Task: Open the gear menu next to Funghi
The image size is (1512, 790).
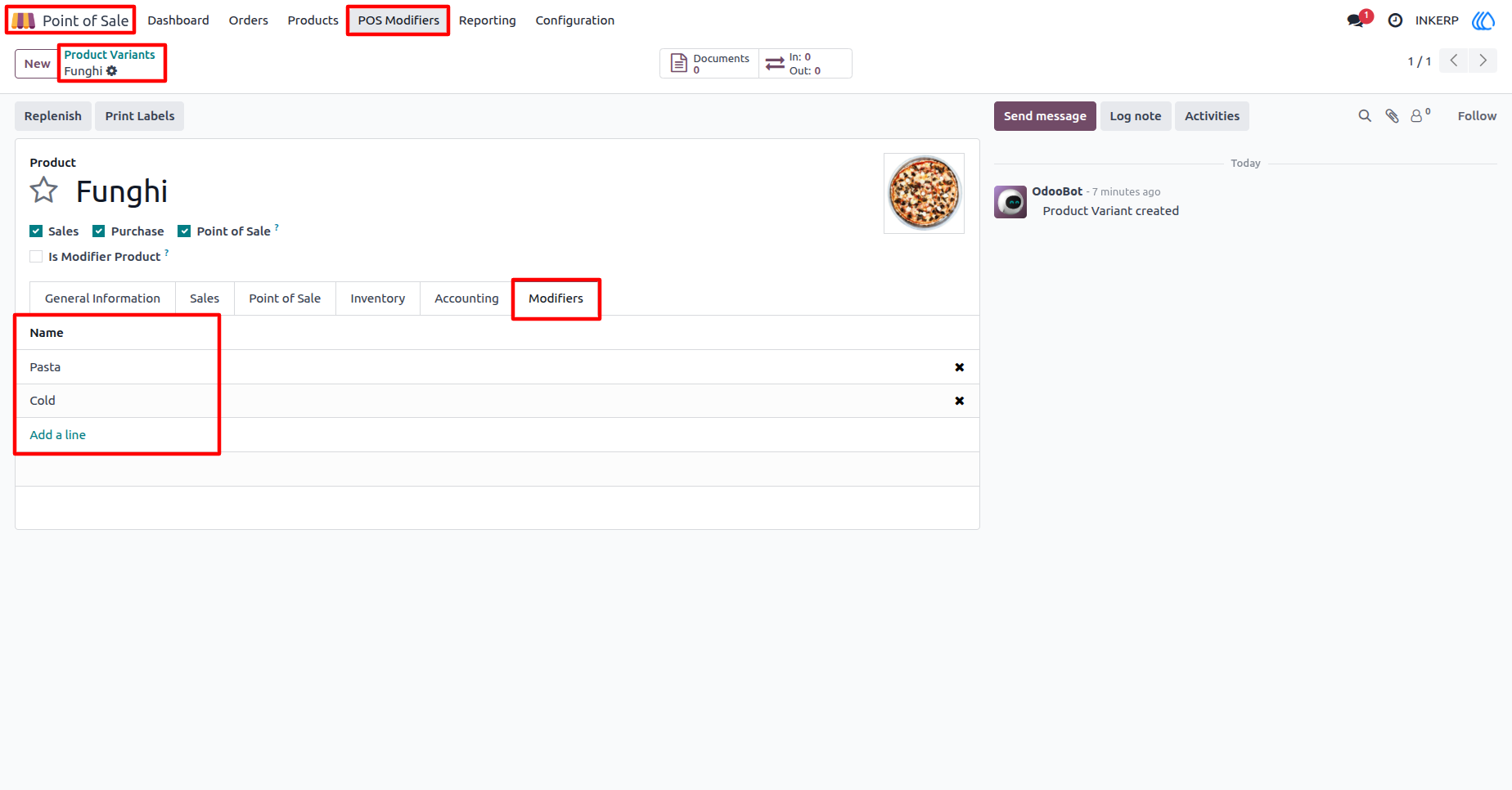Action: tap(112, 71)
